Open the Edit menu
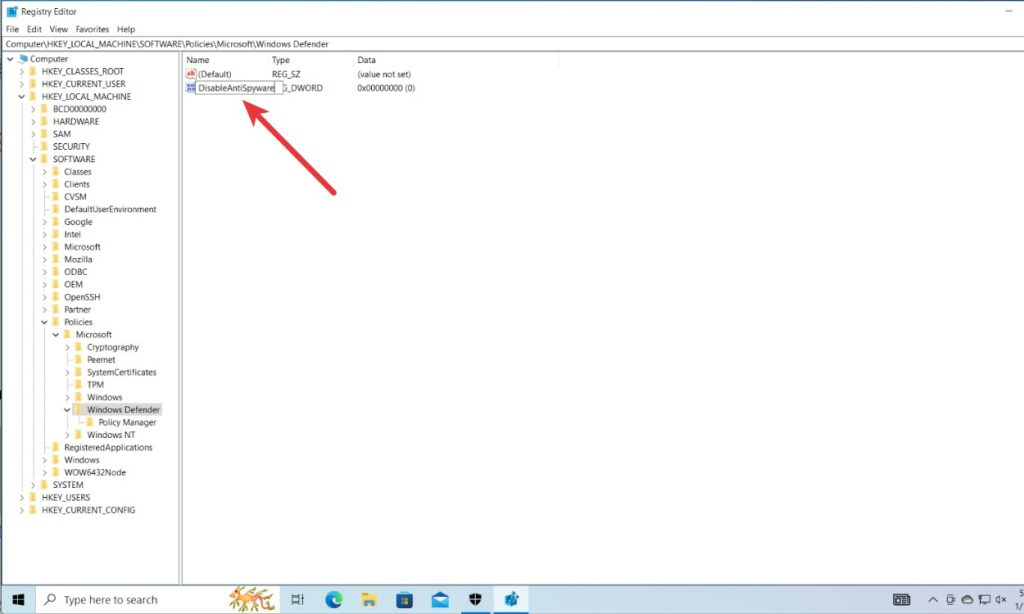This screenshot has height=614, width=1024. [x=34, y=29]
